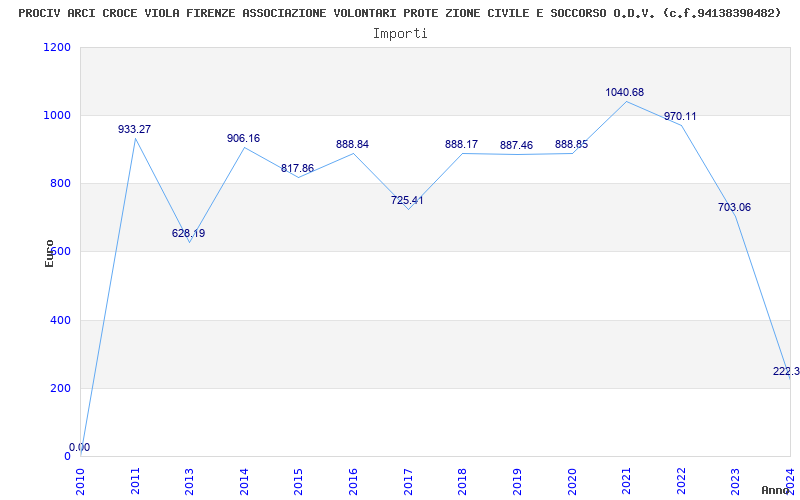Click the x-axis year 2020
800x500 pixels.
click(572, 482)
